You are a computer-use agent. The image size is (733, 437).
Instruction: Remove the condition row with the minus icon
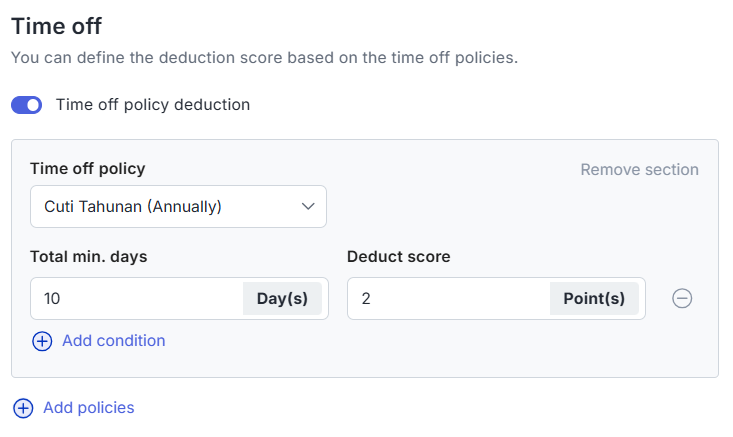pyautogui.click(x=682, y=298)
